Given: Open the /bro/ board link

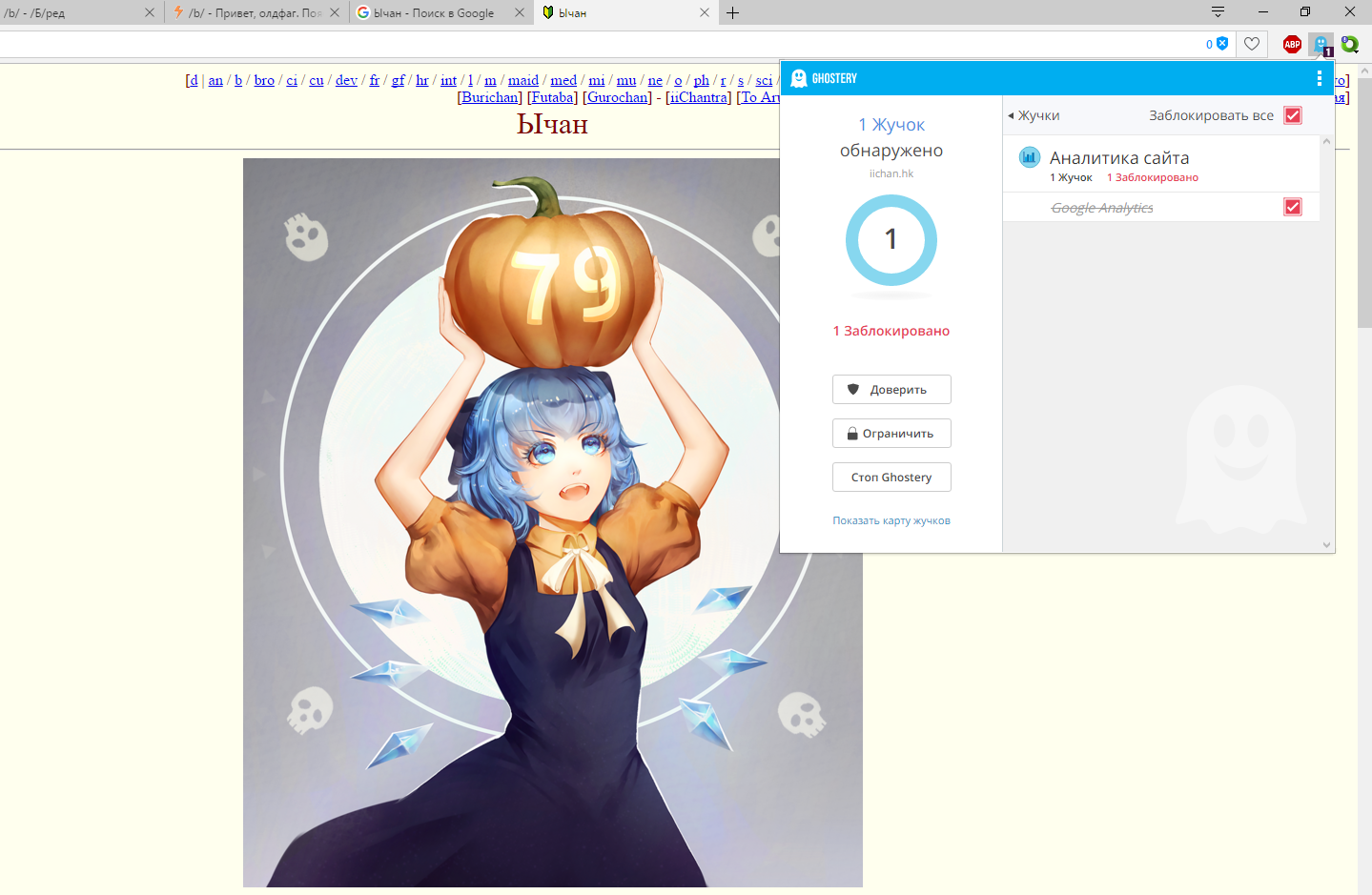Looking at the screenshot, I should click(264, 80).
